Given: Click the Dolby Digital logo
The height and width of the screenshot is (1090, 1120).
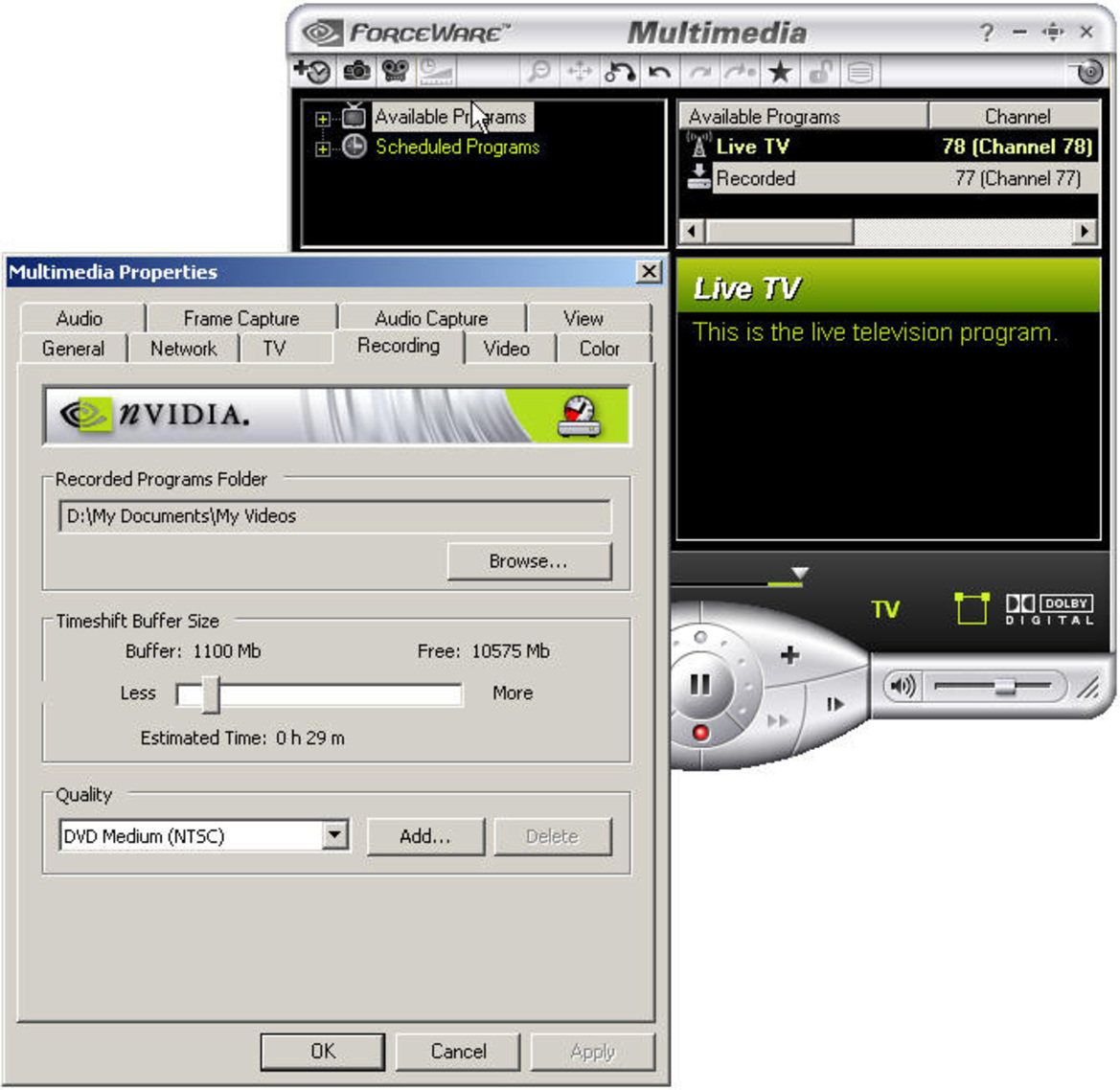Looking at the screenshot, I should (1049, 609).
